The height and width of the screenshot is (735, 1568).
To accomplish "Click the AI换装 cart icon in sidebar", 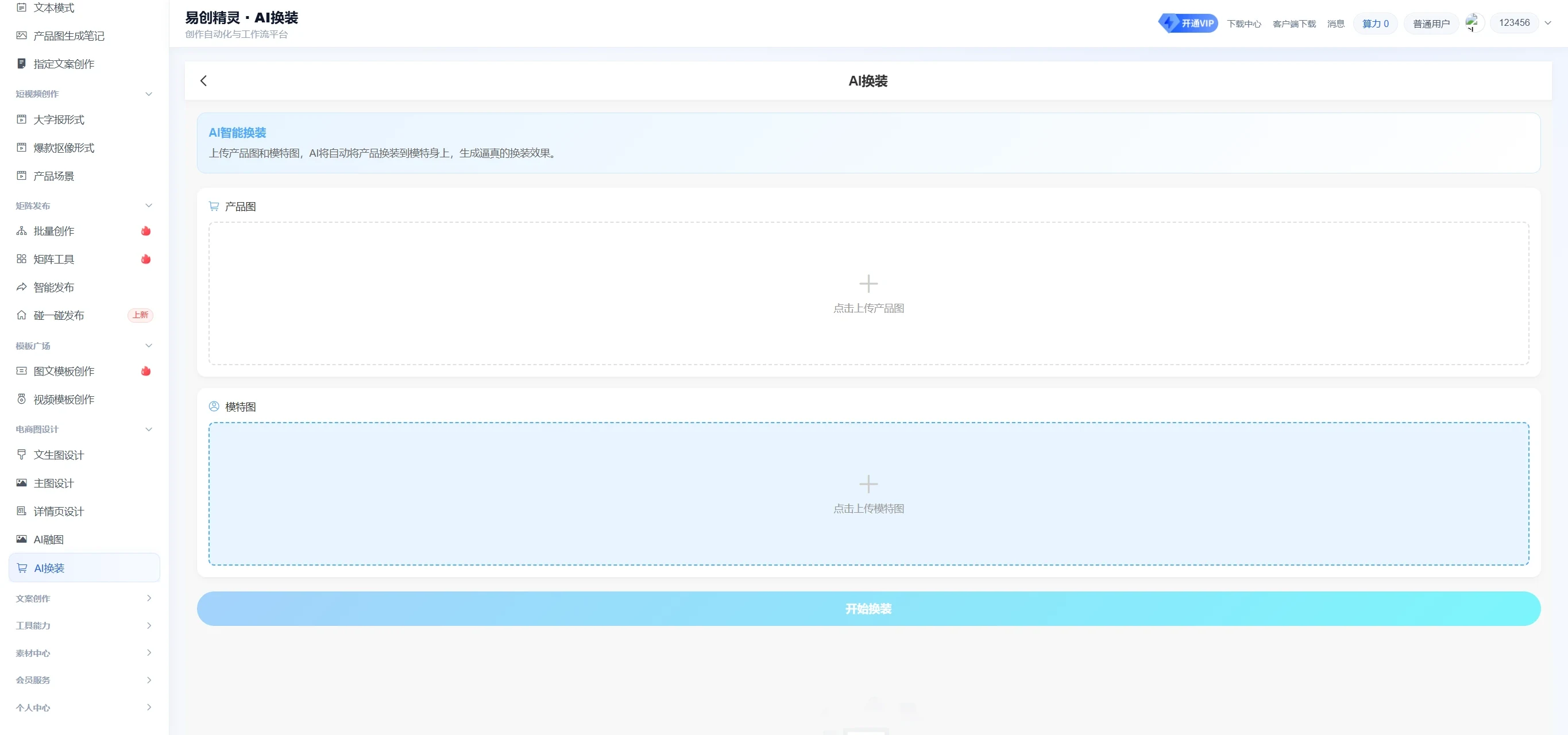I will [22, 568].
